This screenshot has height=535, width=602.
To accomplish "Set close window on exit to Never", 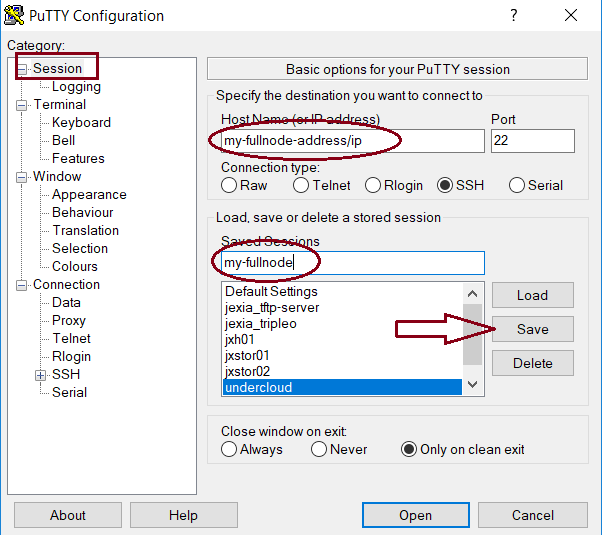I will click(x=319, y=449).
